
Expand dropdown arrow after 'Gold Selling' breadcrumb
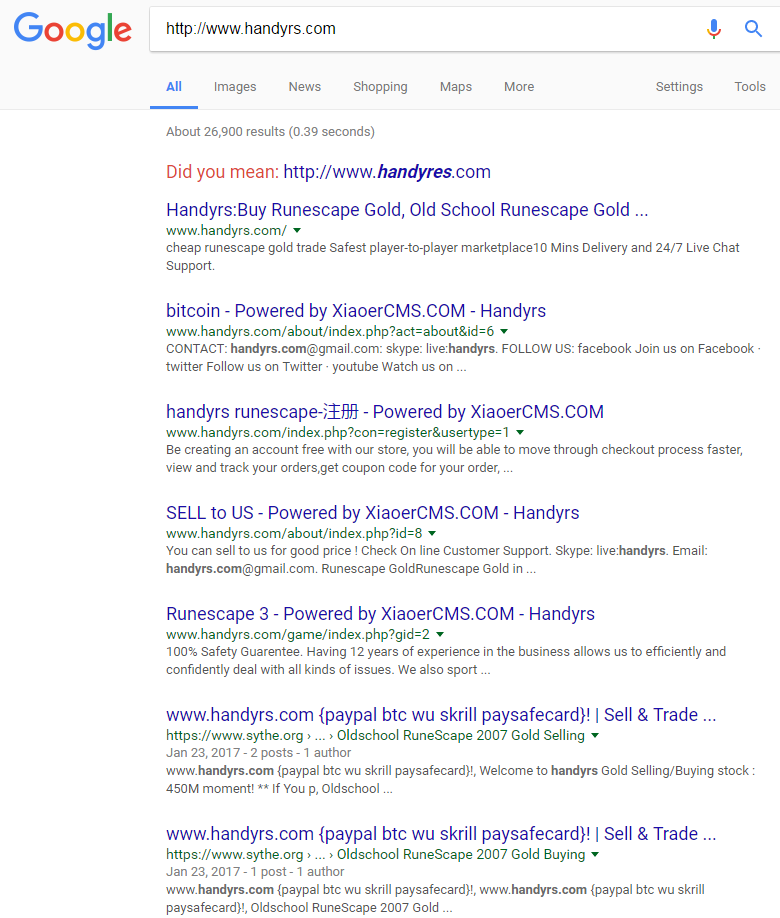(595, 735)
